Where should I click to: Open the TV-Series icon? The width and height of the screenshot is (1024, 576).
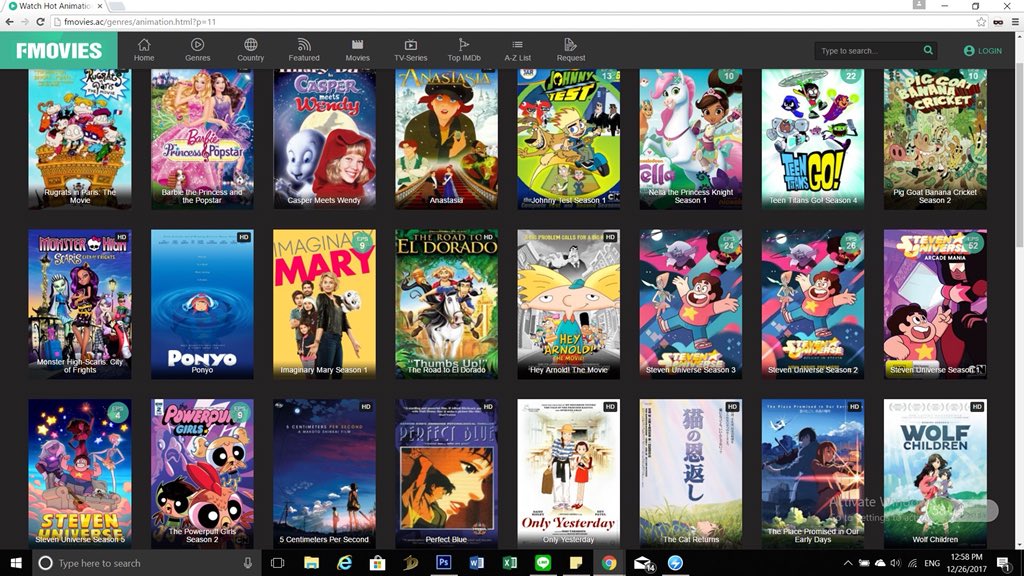pyautogui.click(x=410, y=44)
